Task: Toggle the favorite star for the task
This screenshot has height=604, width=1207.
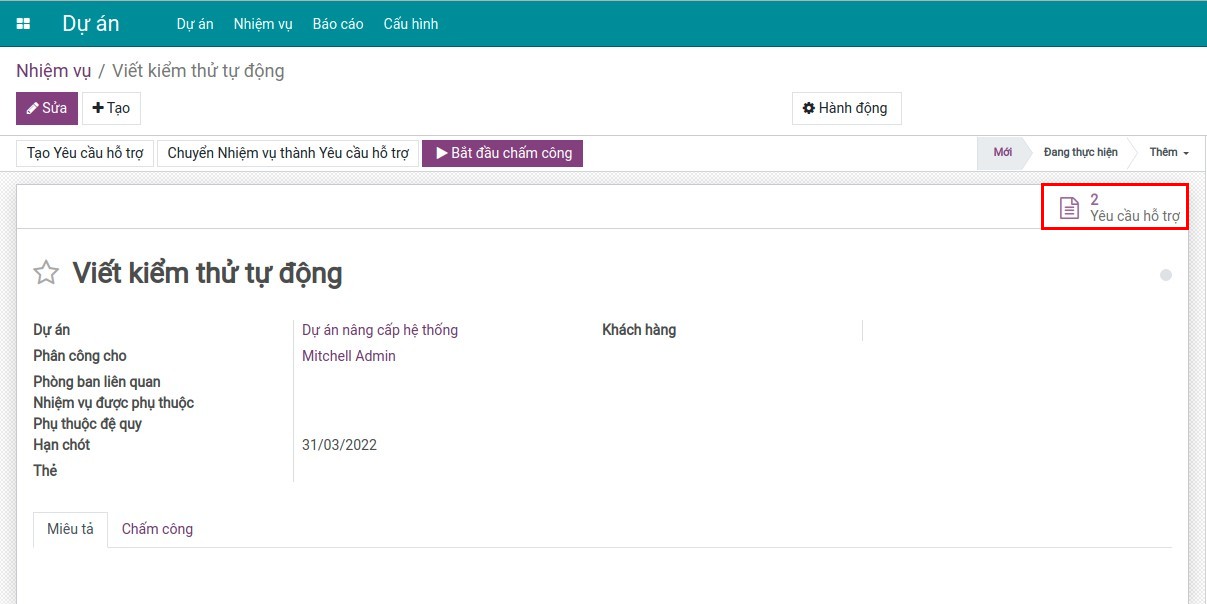Action: click(x=46, y=273)
